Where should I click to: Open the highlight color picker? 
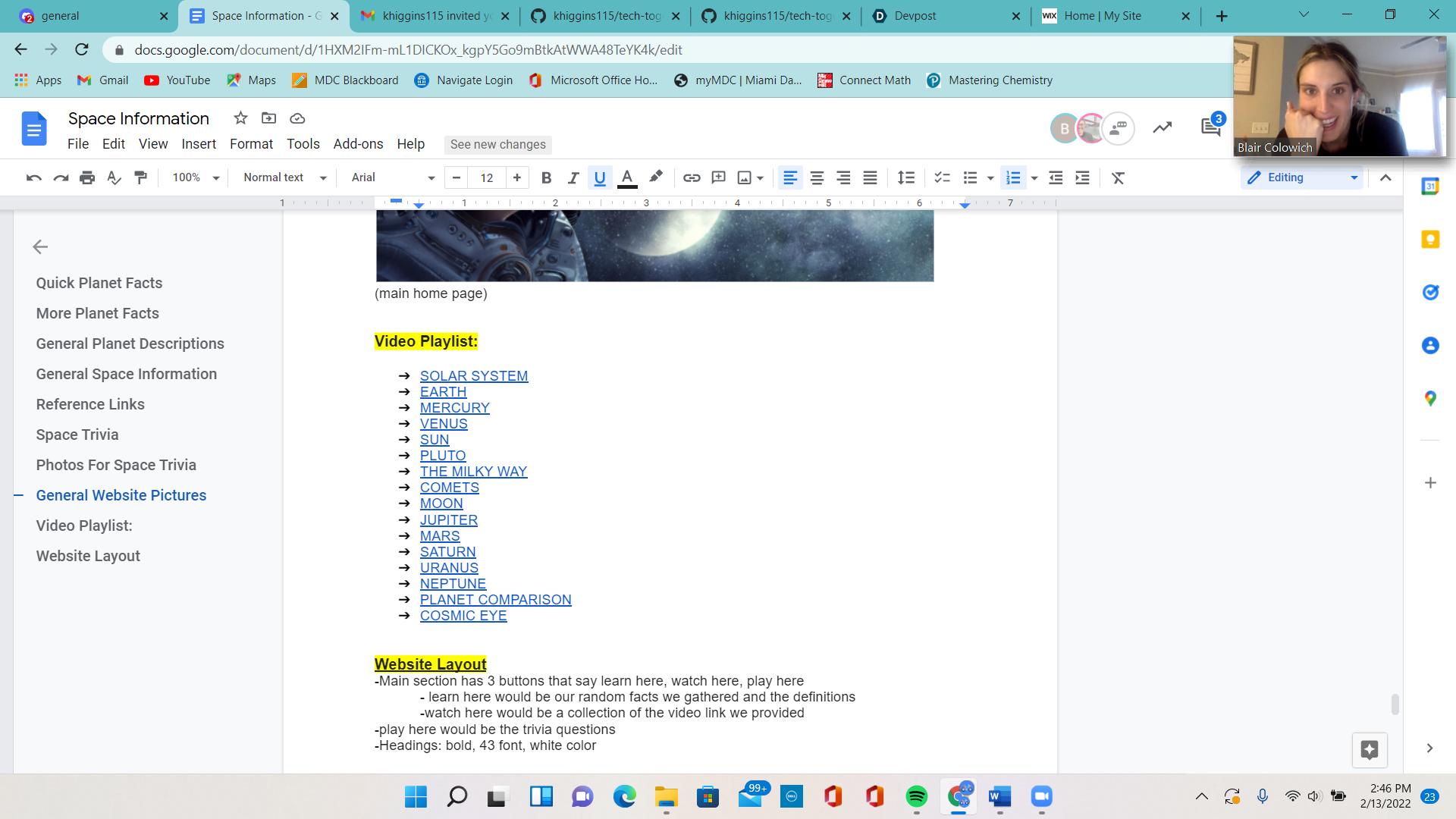[x=656, y=177]
